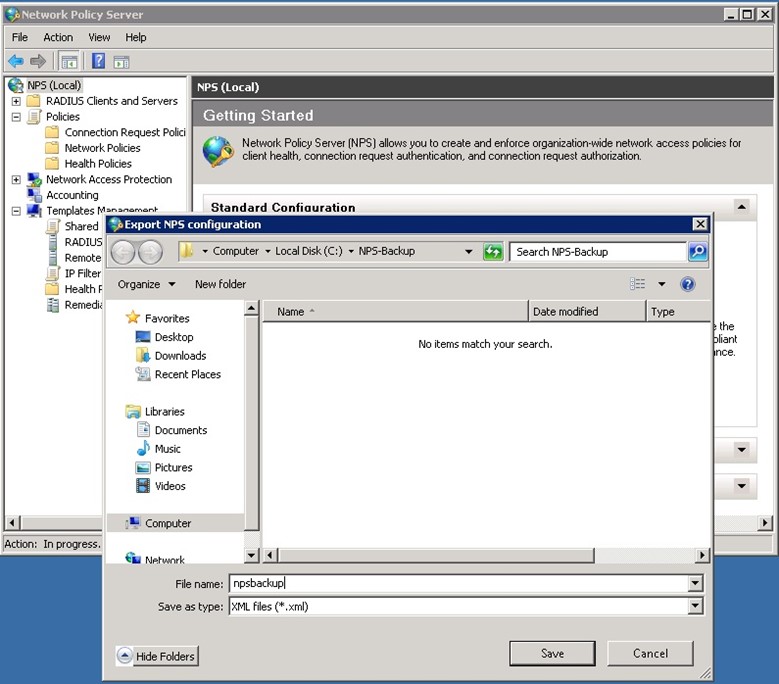779x684 pixels.
Task: Click into Search NPS-Backup field
Action: [599, 252]
